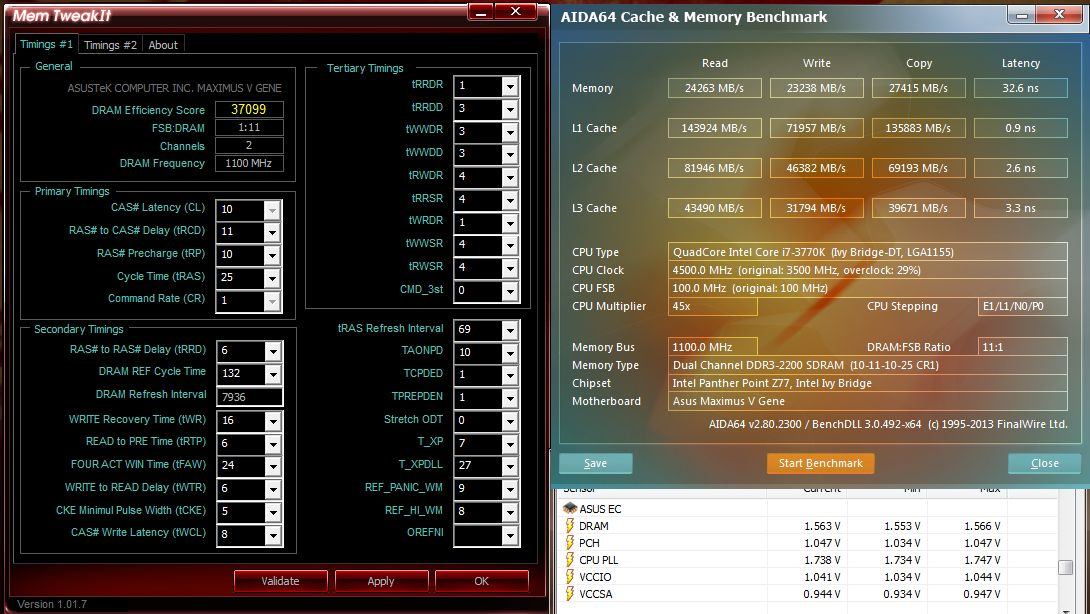The width and height of the screenshot is (1090, 614).
Task: Expand the DRAM REF Cycle Time dropdown
Action: point(273,373)
